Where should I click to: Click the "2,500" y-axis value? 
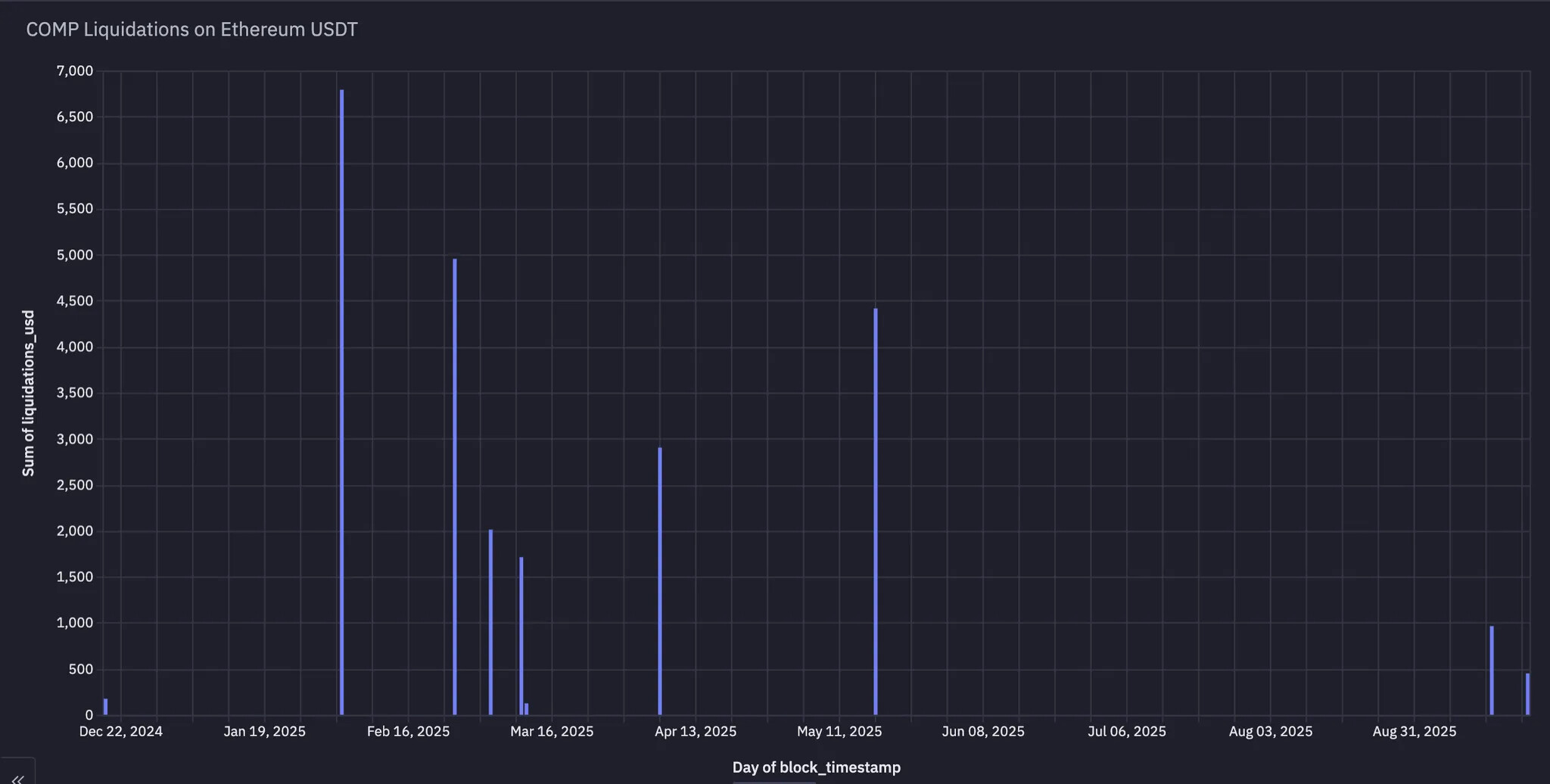pos(75,485)
